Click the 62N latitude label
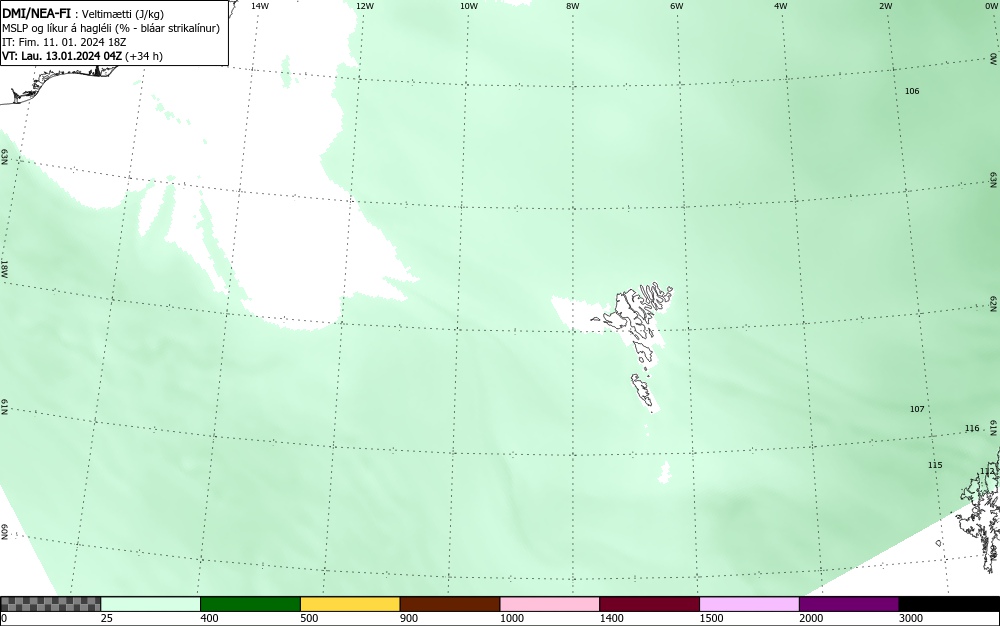Screen dimensions: 1000x626 [994, 303]
